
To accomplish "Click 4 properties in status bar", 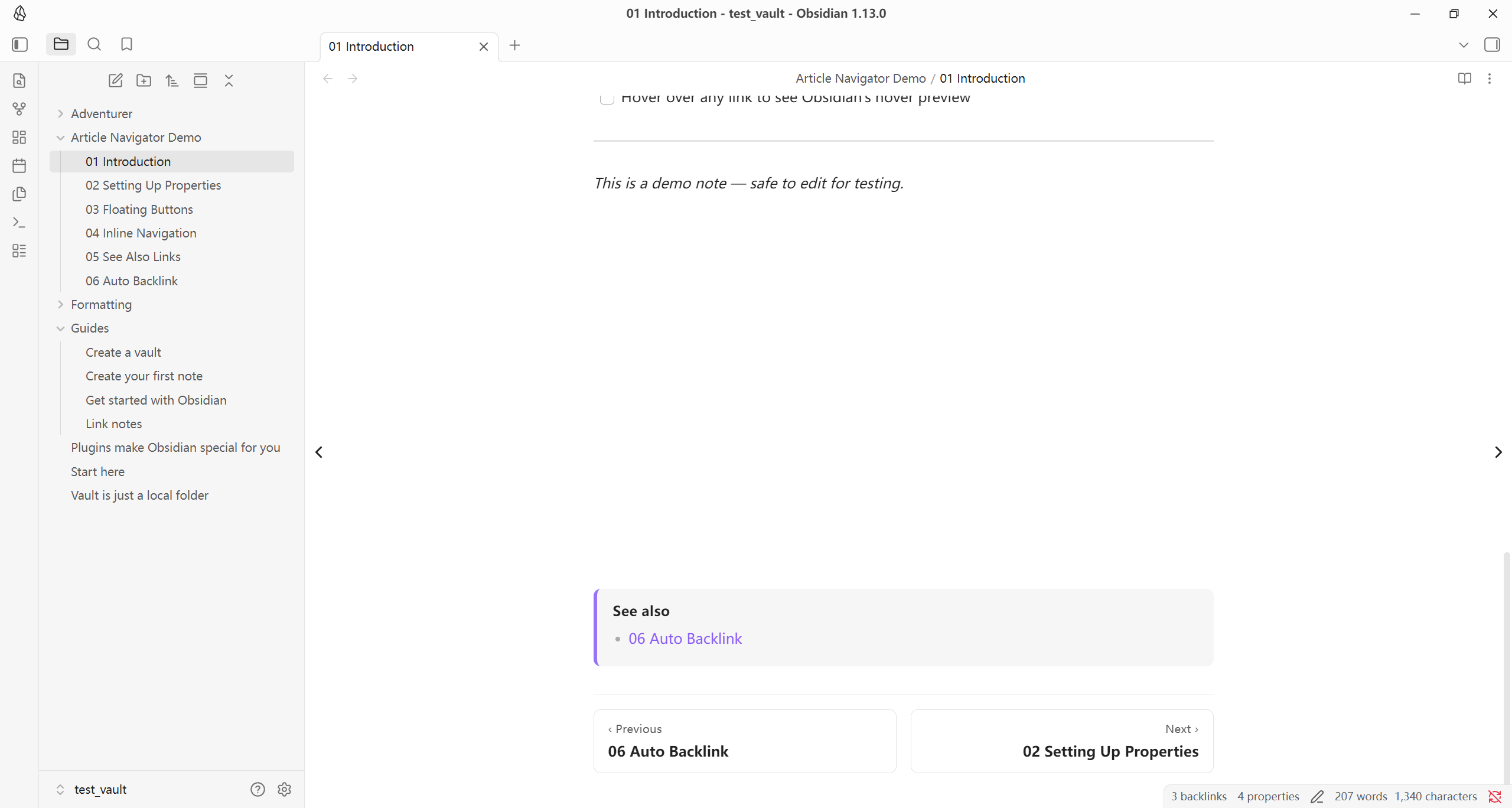I will click(x=1268, y=796).
